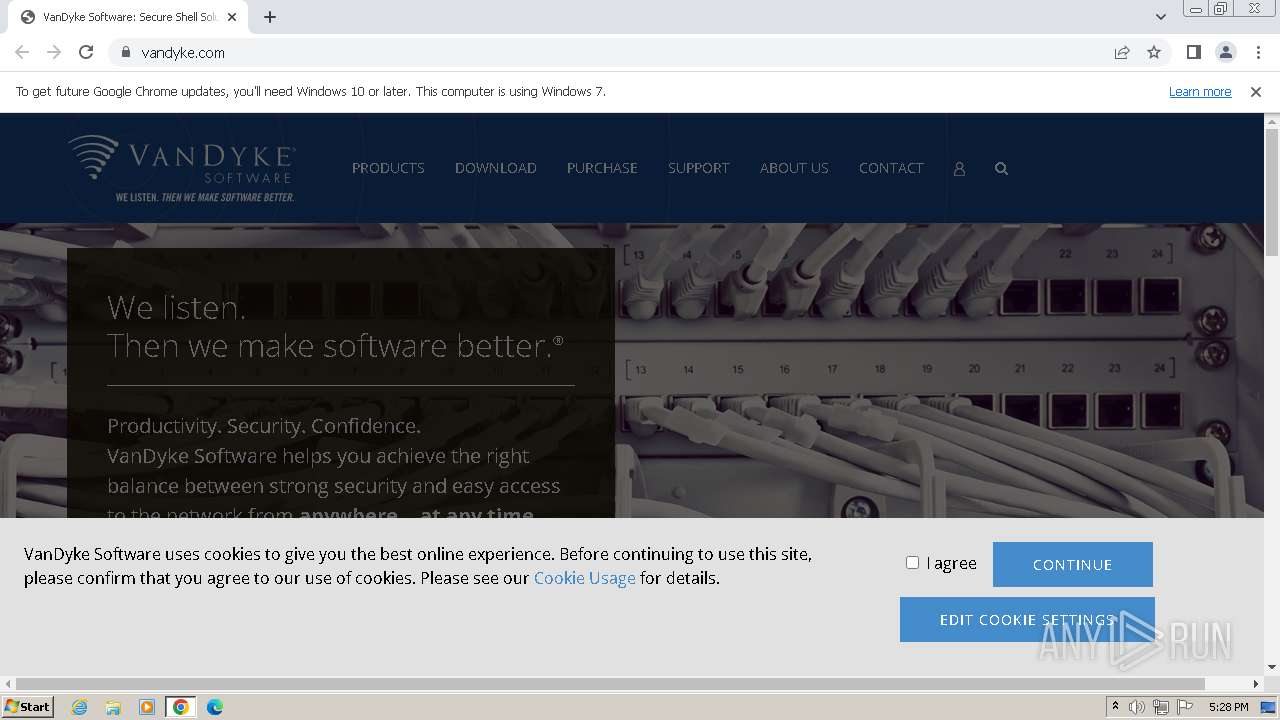1280x720 pixels.
Task: Open a new tab with plus button
Action: click(270, 17)
